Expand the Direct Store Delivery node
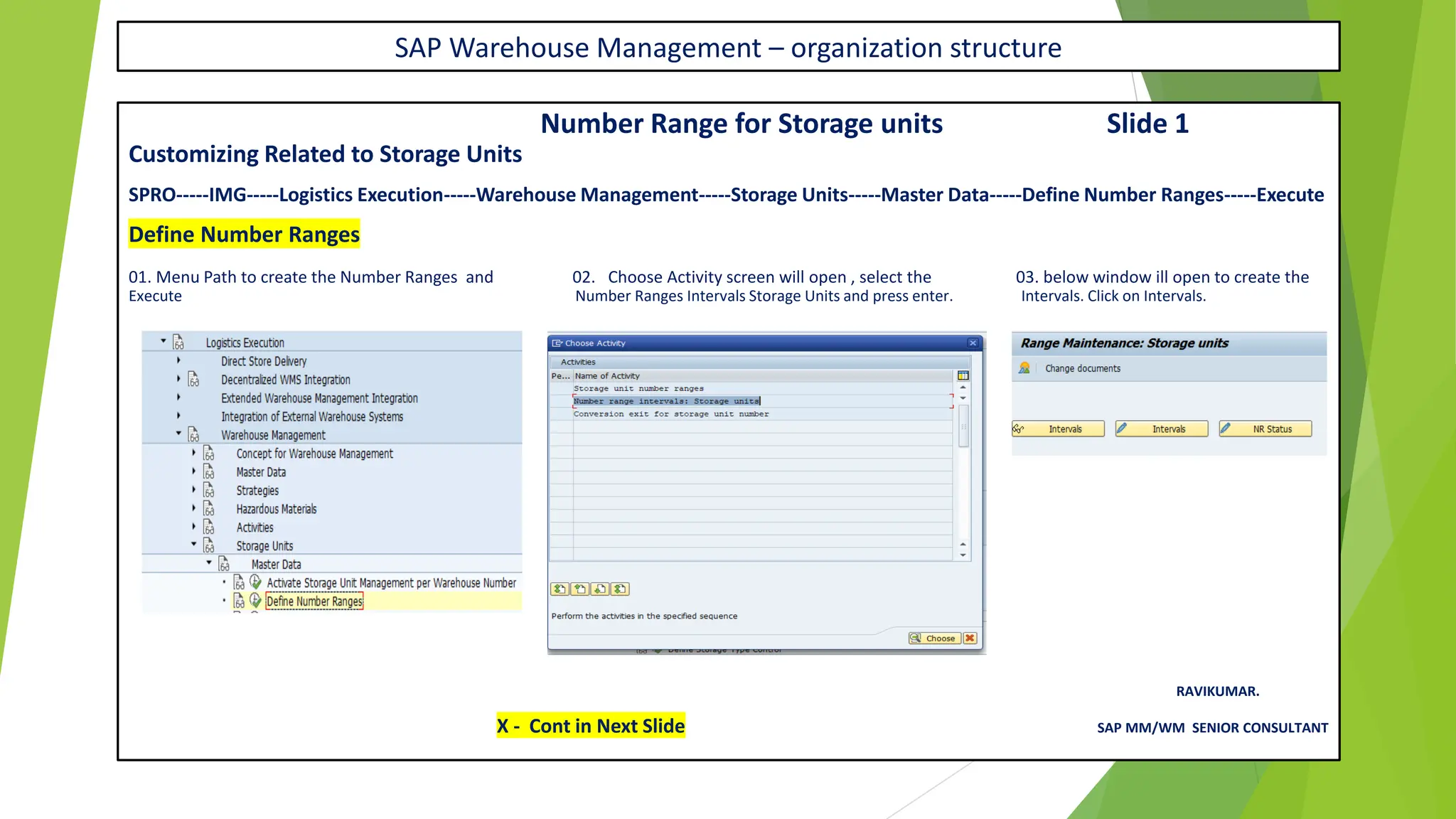 pyautogui.click(x=178, y=360)
